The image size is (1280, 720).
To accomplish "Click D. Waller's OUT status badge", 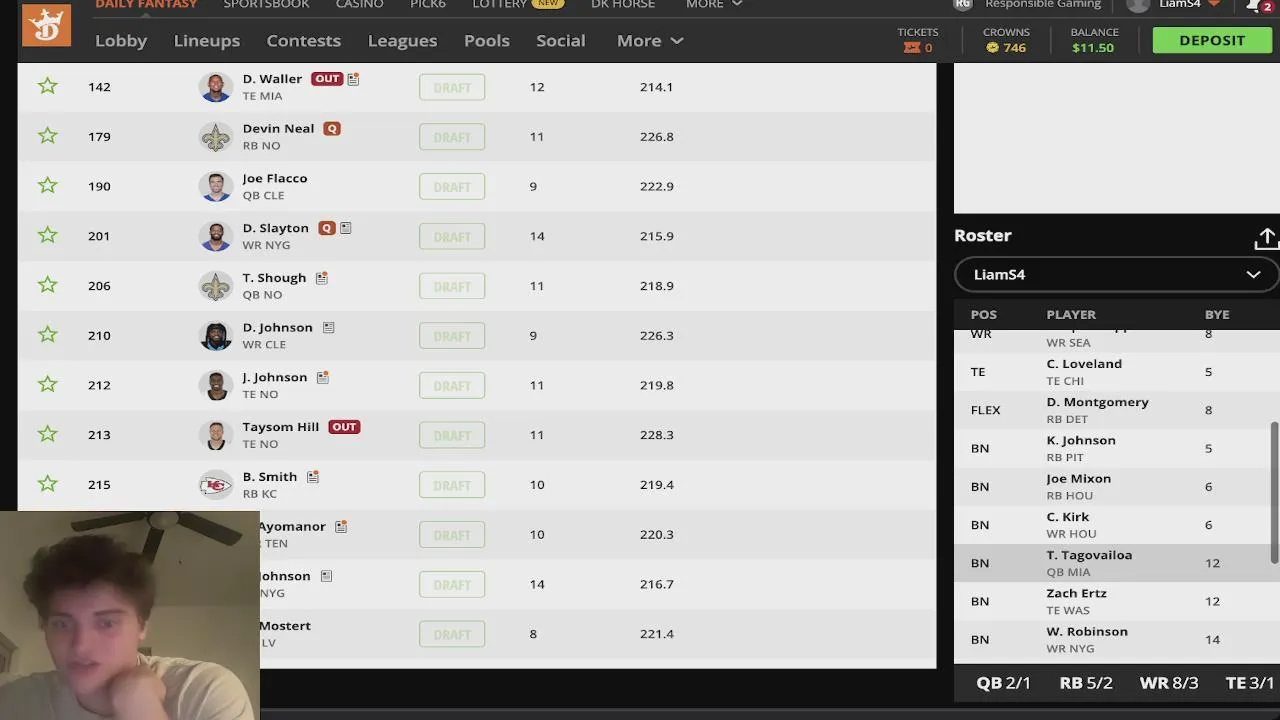I will (326, 79).
